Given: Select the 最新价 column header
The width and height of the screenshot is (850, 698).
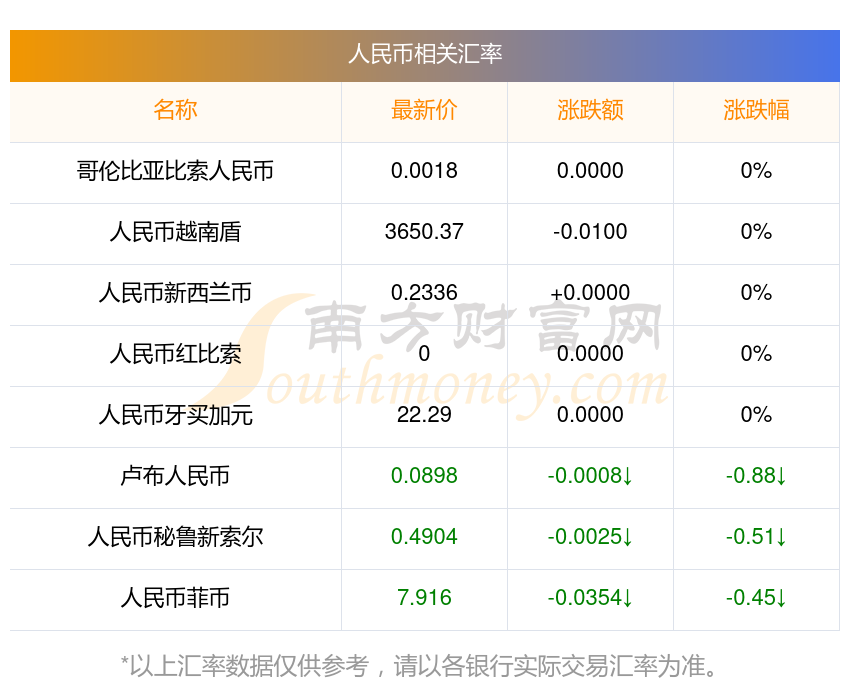Looking at the screenshot, I should (424, 110).
